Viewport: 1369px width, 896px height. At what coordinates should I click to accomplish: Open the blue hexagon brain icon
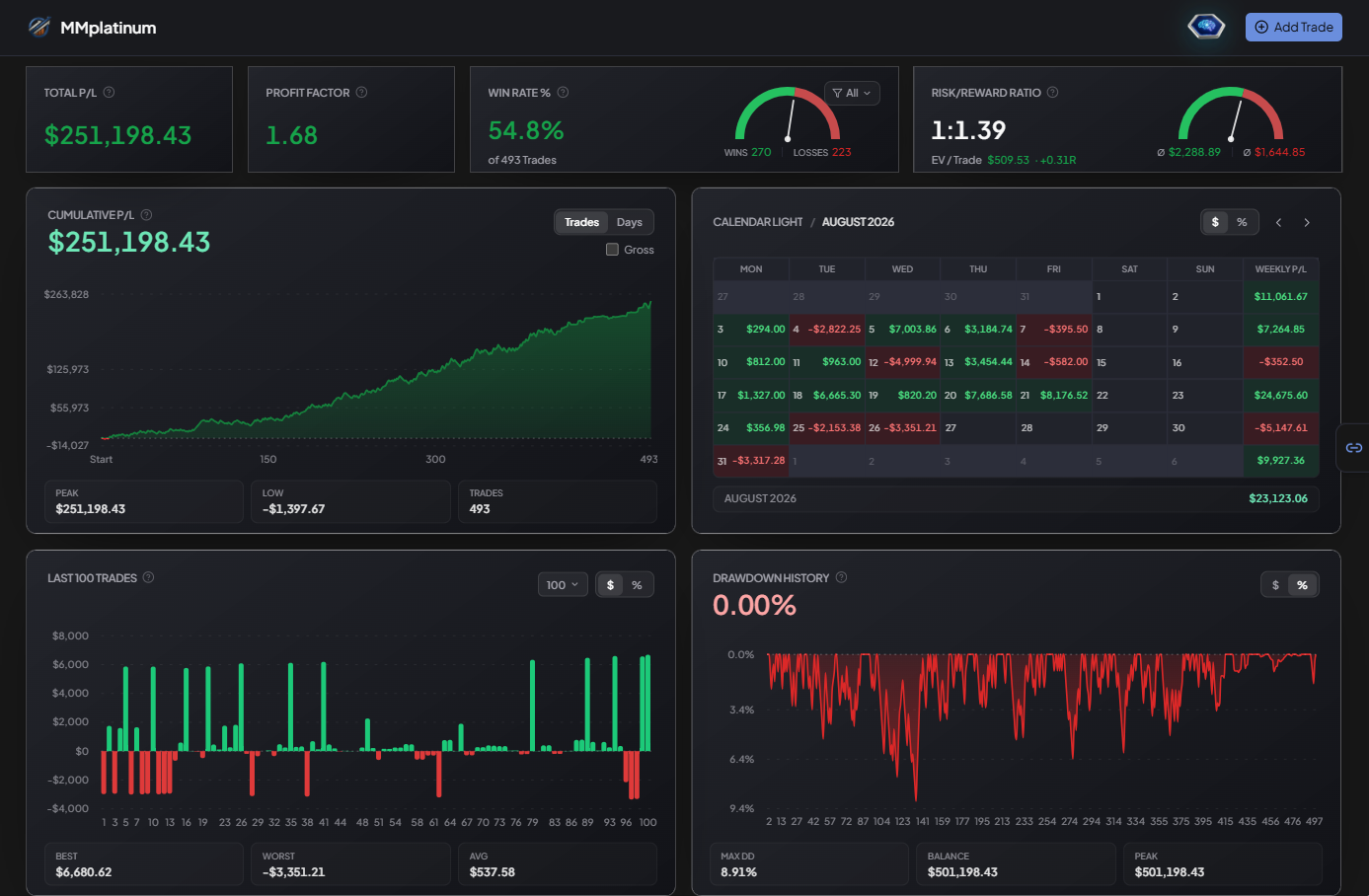coord(1206,27)
